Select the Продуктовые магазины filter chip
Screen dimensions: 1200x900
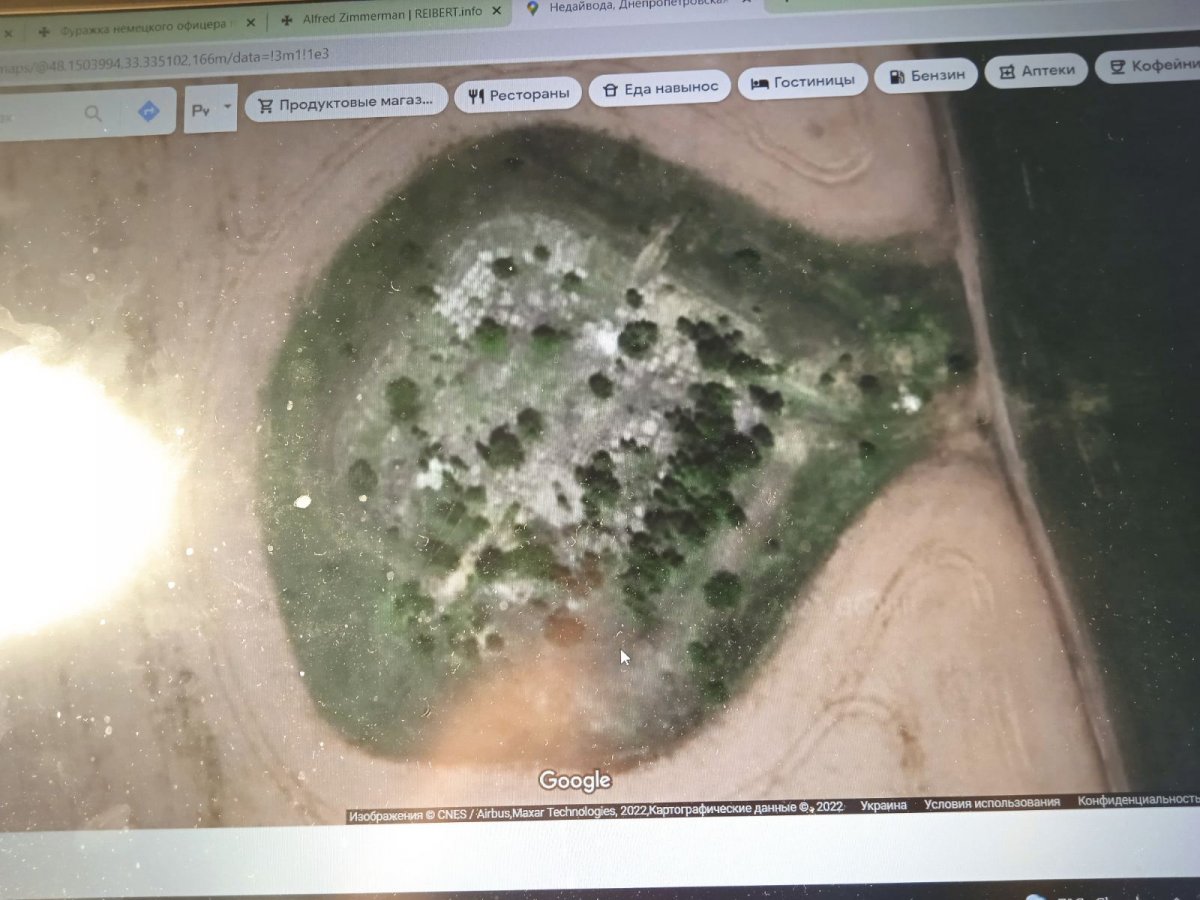click(347, 102)
